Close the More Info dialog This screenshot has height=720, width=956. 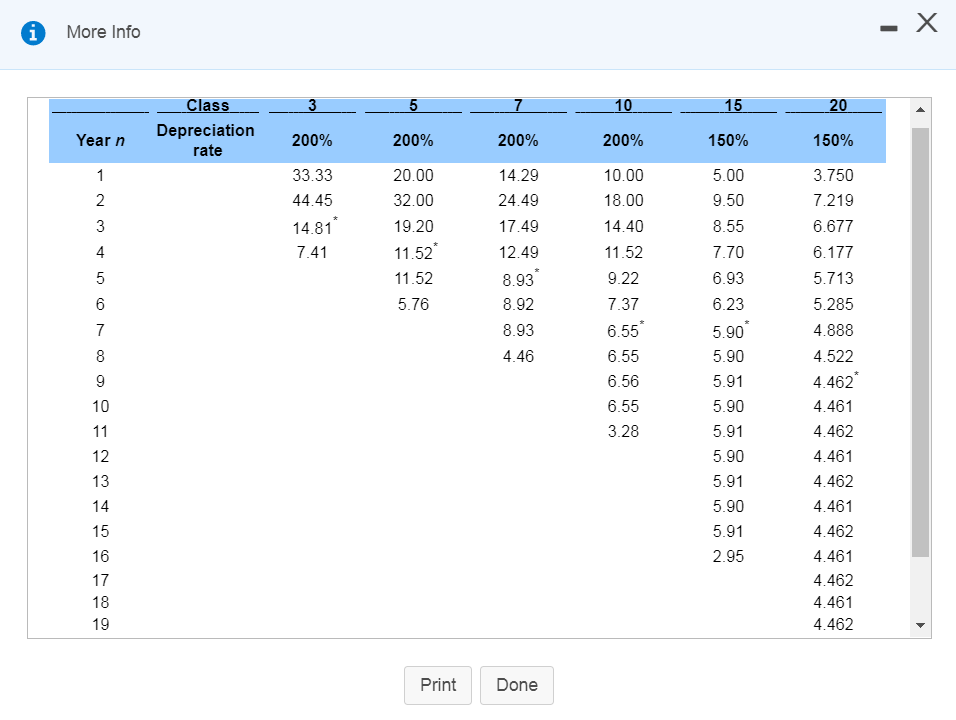tap(927, 23)
